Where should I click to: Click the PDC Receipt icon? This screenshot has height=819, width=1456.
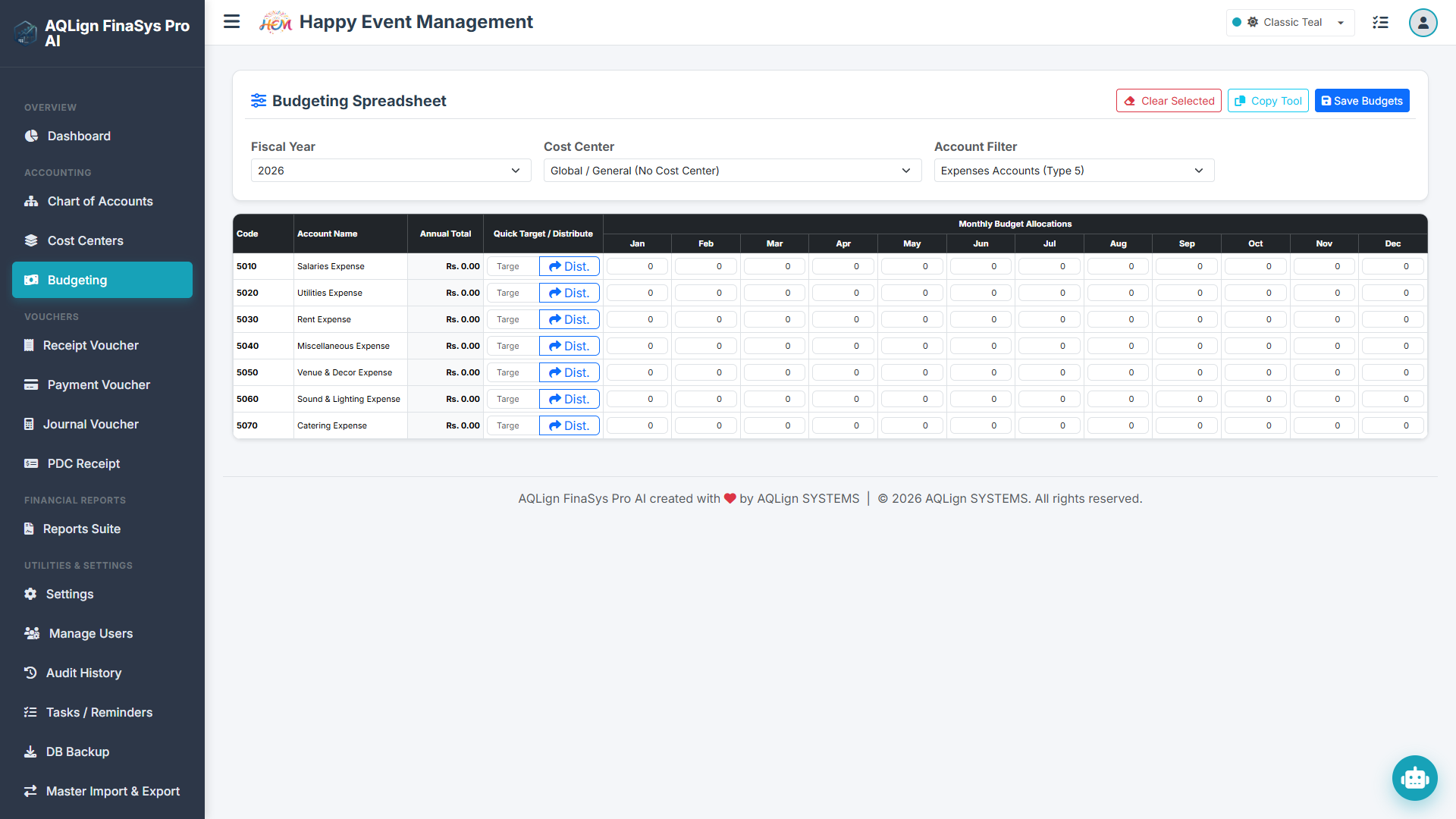pos(31,463)
